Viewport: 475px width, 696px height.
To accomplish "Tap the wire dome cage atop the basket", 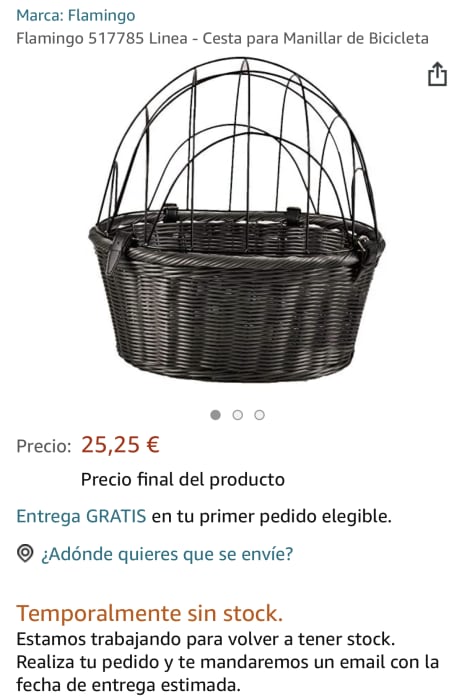I will pos(238,142).
